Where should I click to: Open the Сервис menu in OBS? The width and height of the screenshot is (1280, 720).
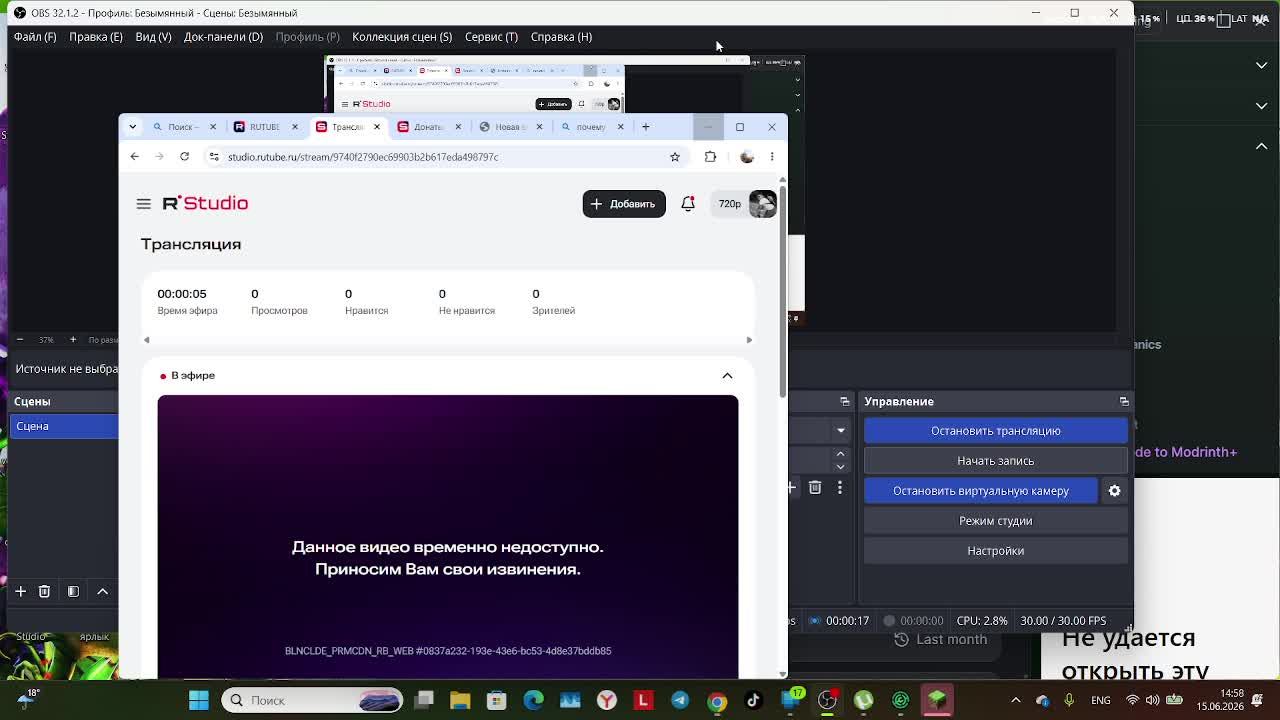491,37
